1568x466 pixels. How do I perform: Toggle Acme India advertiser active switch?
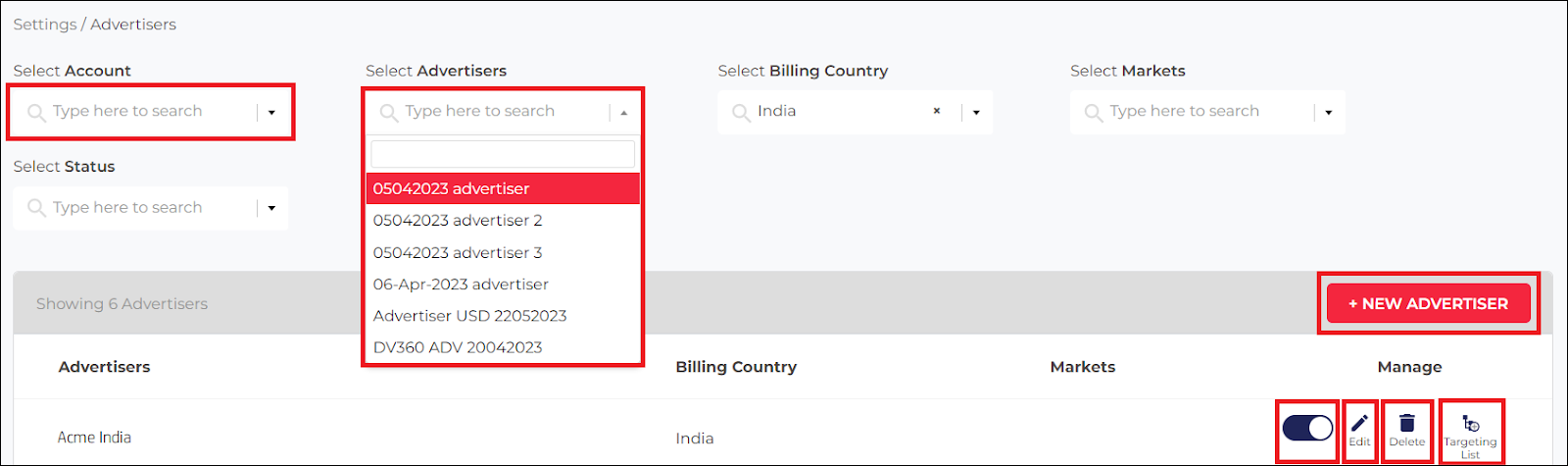[1307, 429]
